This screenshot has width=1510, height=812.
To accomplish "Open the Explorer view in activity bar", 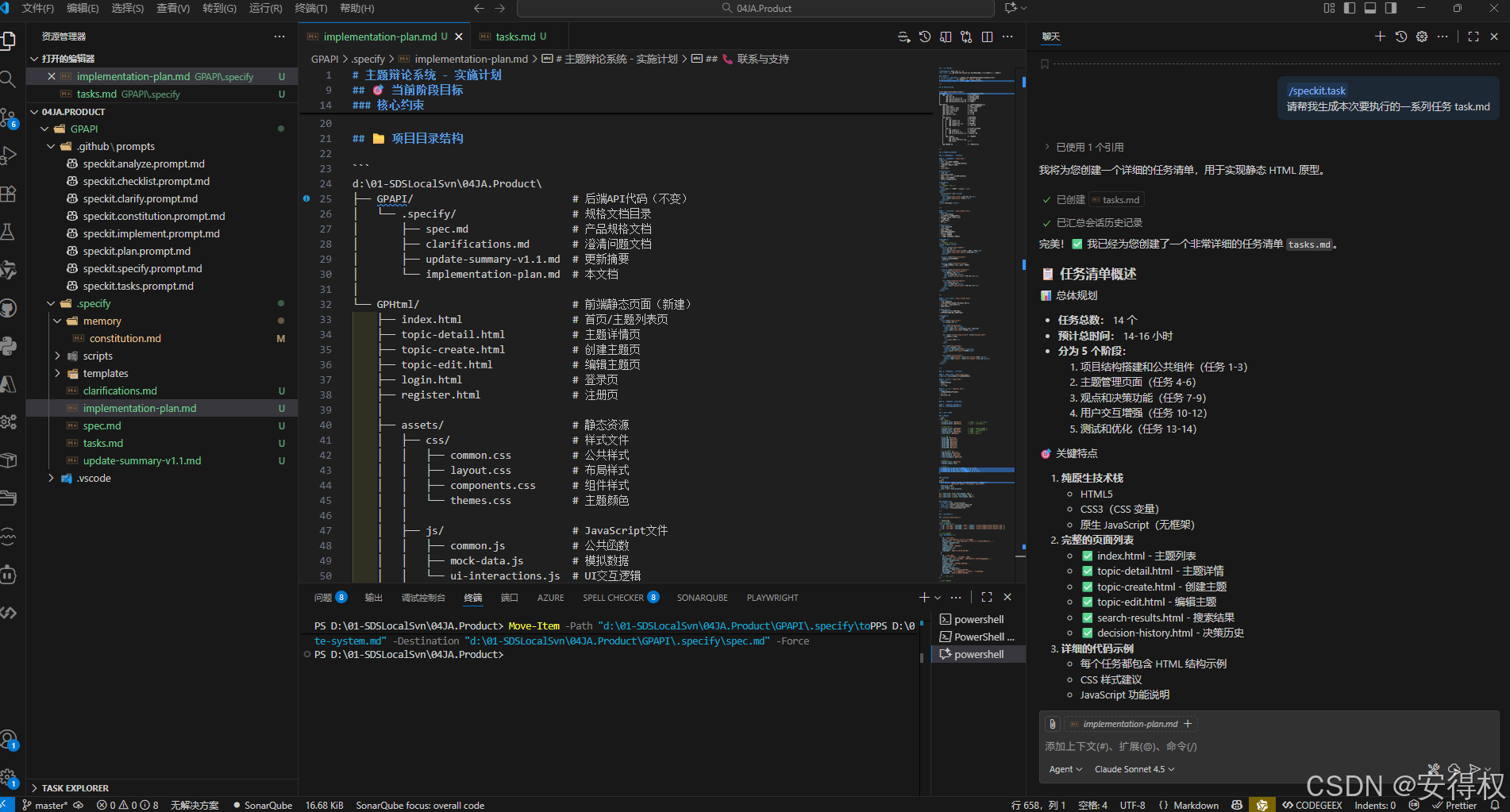I will [9, 40].
